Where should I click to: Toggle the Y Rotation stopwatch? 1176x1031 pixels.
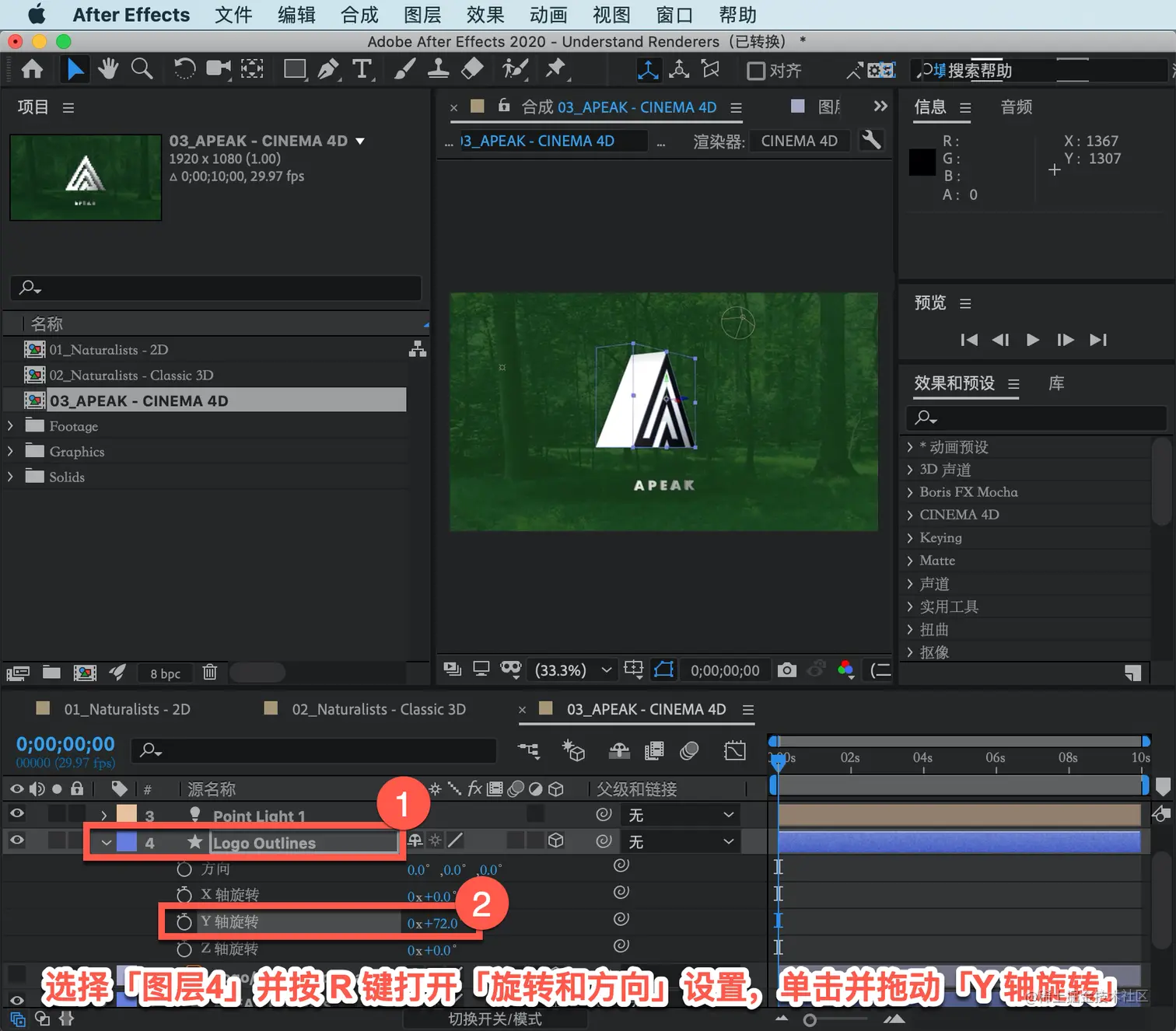pos(184,922)
